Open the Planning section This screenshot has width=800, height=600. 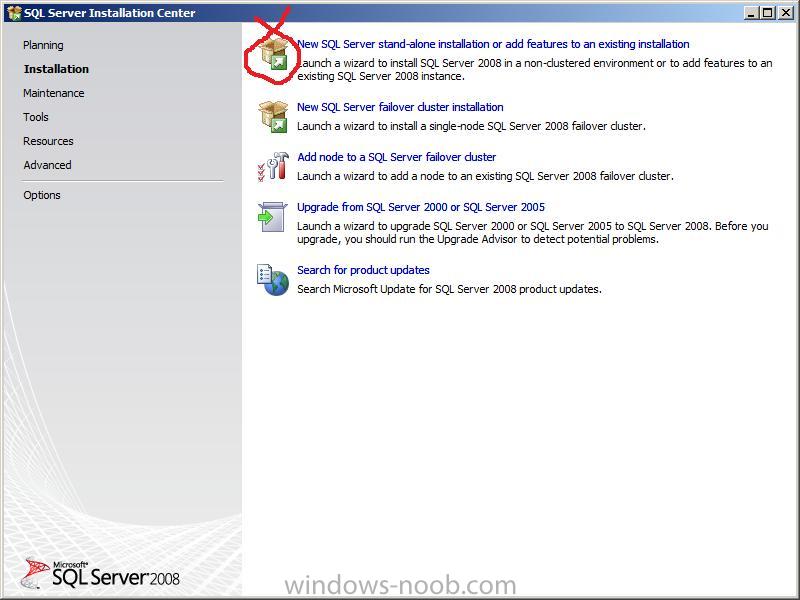(x=43, y=45)
